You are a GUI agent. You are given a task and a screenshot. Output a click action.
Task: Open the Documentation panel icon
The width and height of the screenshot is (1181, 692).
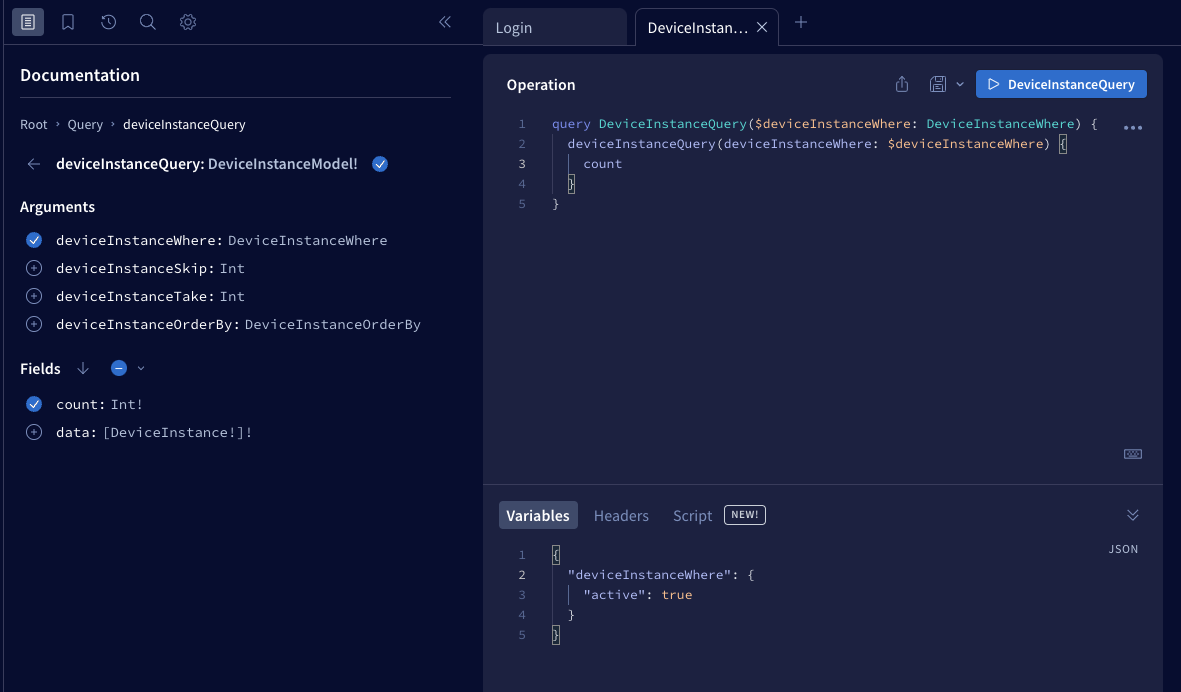click(28, 22)
